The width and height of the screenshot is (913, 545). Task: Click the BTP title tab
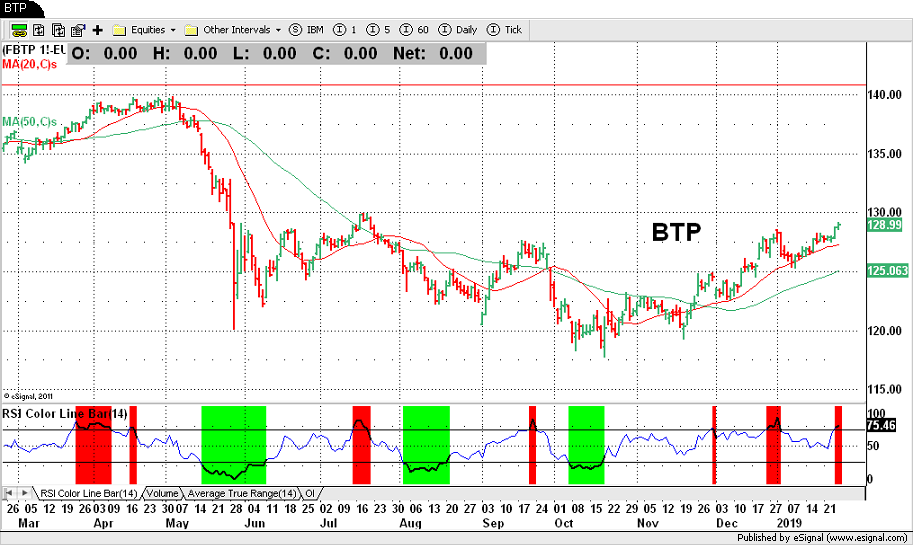pos(17,8)
